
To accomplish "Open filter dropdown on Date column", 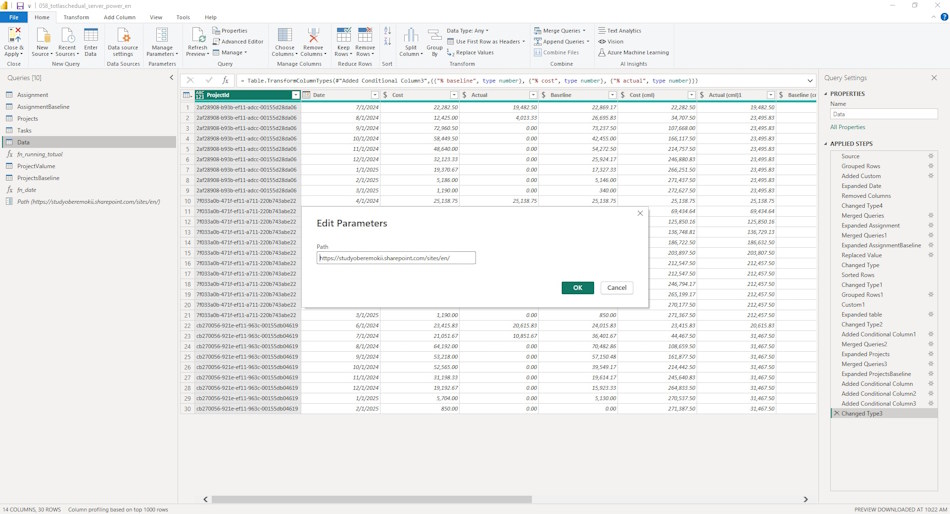I will coord(374,95).
